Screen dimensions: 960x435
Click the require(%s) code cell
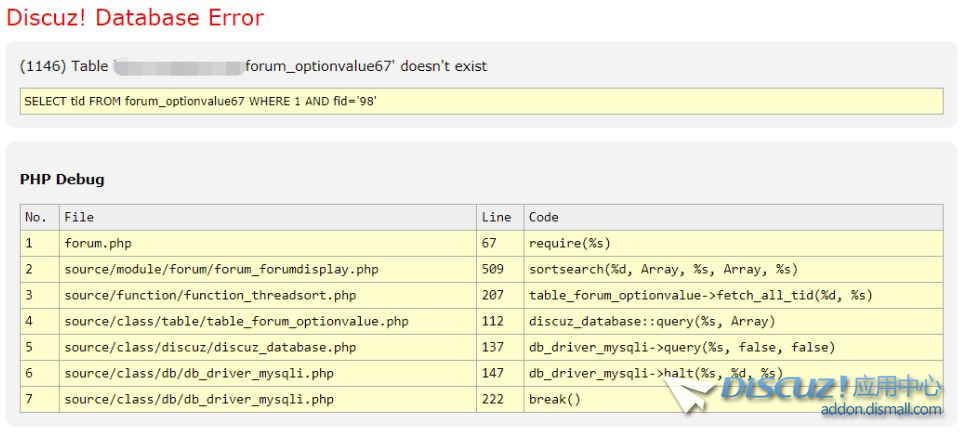click(569, 243)
